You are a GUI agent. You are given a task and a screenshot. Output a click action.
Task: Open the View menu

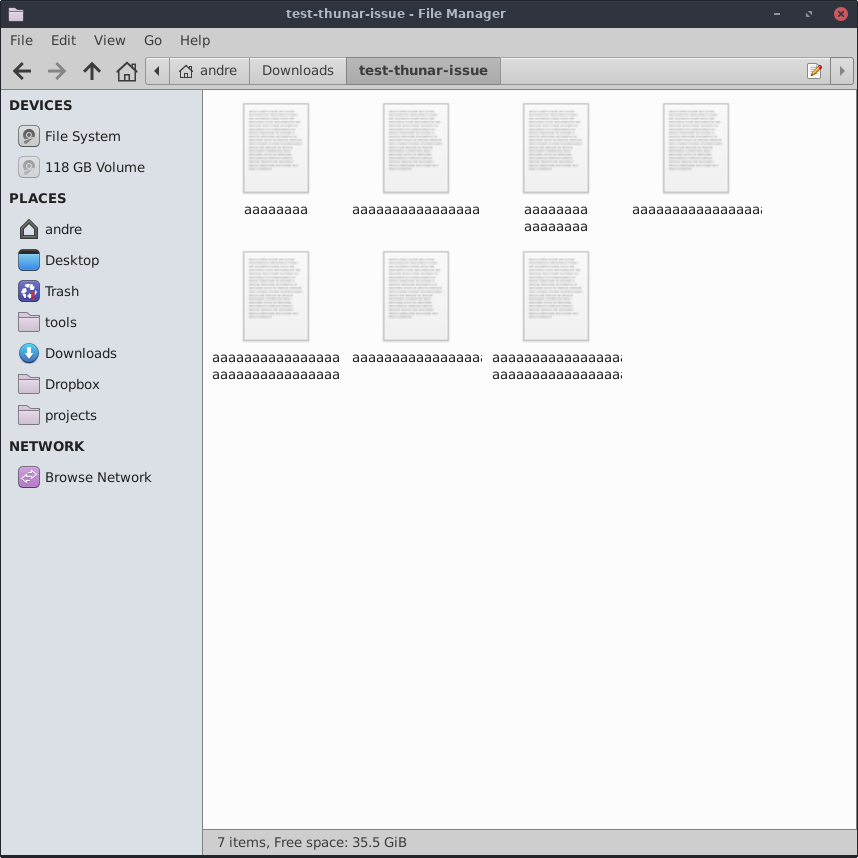point(109,40)
